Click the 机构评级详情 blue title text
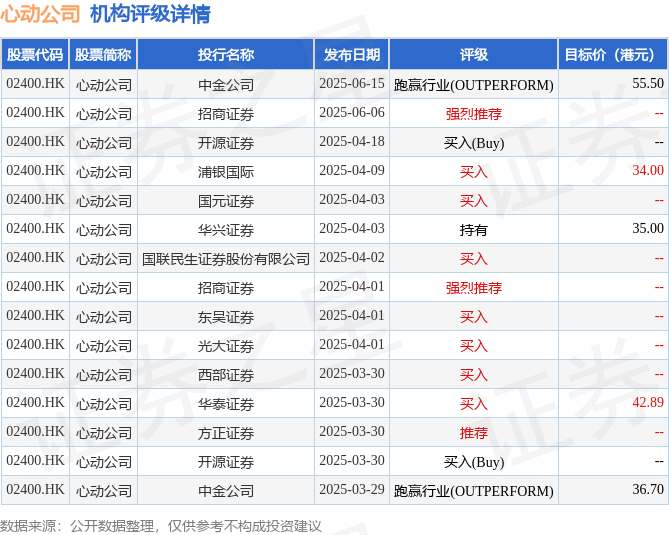This screenshot has width=669, height=535. point(150,14)
